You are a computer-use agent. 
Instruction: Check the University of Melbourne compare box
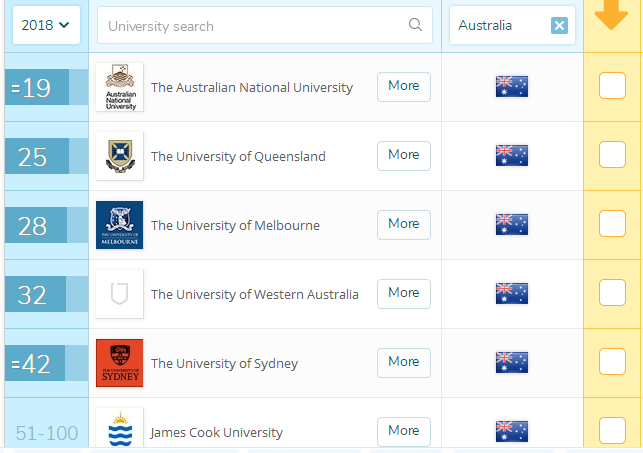(612, 225)
